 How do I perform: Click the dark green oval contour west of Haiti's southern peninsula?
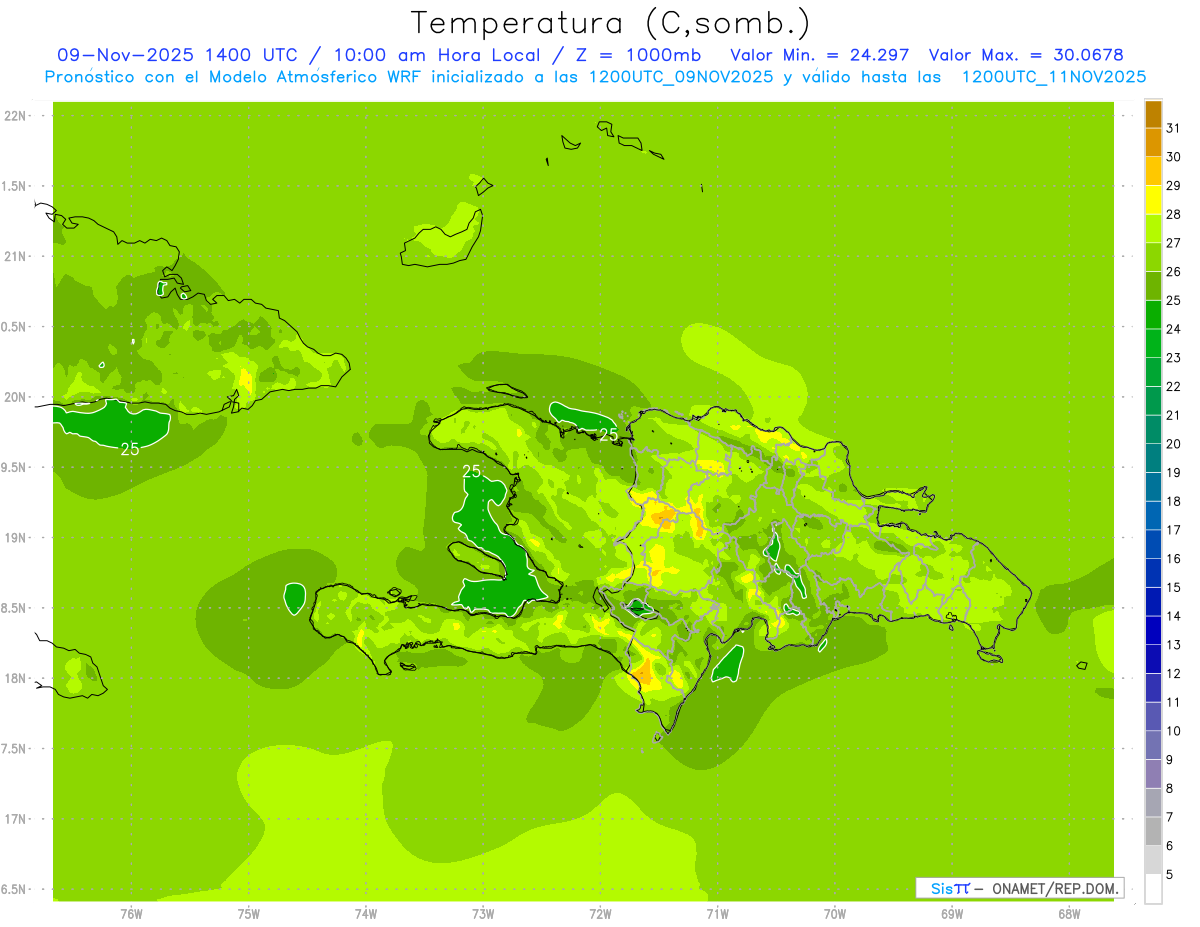point(294,598)
